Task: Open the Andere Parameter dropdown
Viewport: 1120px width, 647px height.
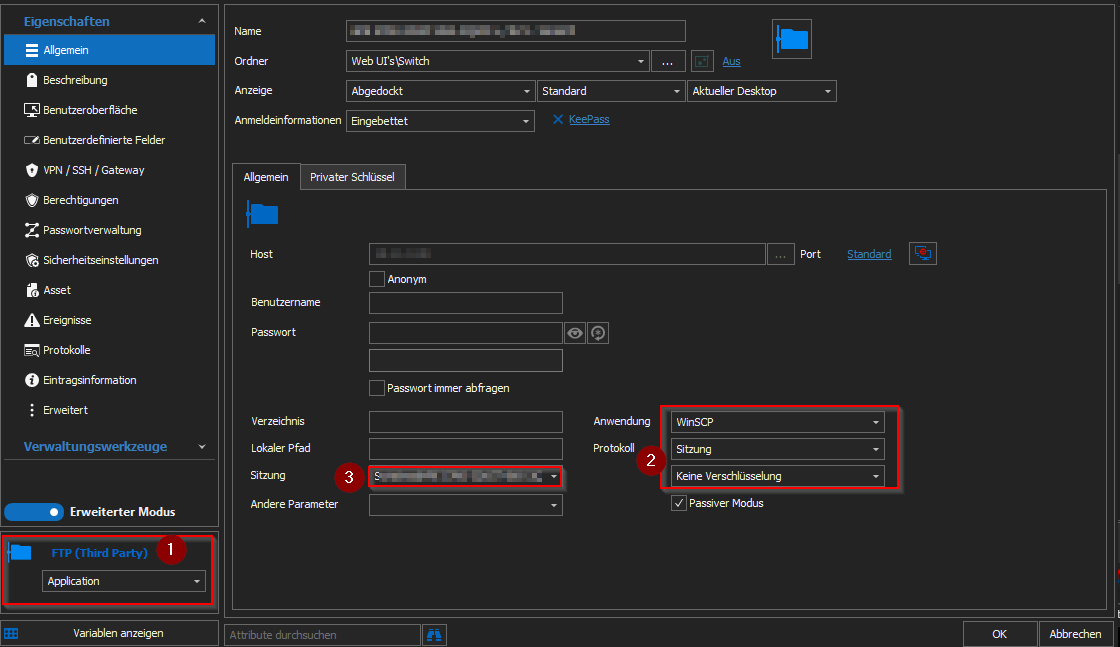Action: pyautogui.click(x=466, y=505)
